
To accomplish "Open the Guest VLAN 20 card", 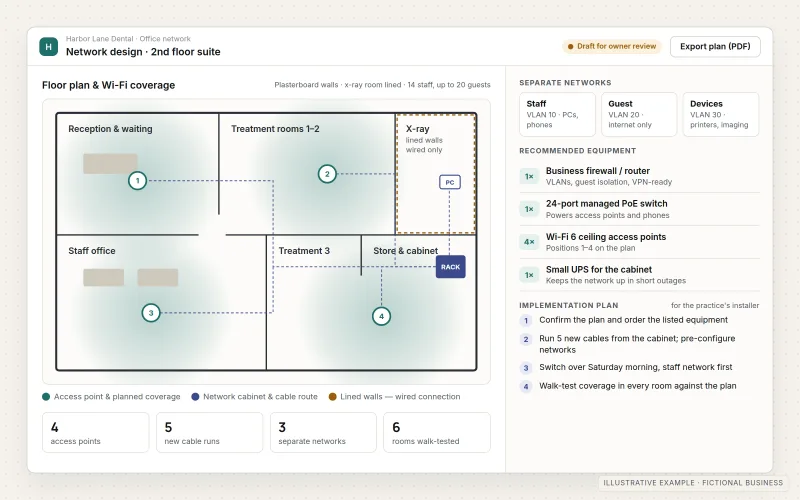I will (x=639, y=114).
